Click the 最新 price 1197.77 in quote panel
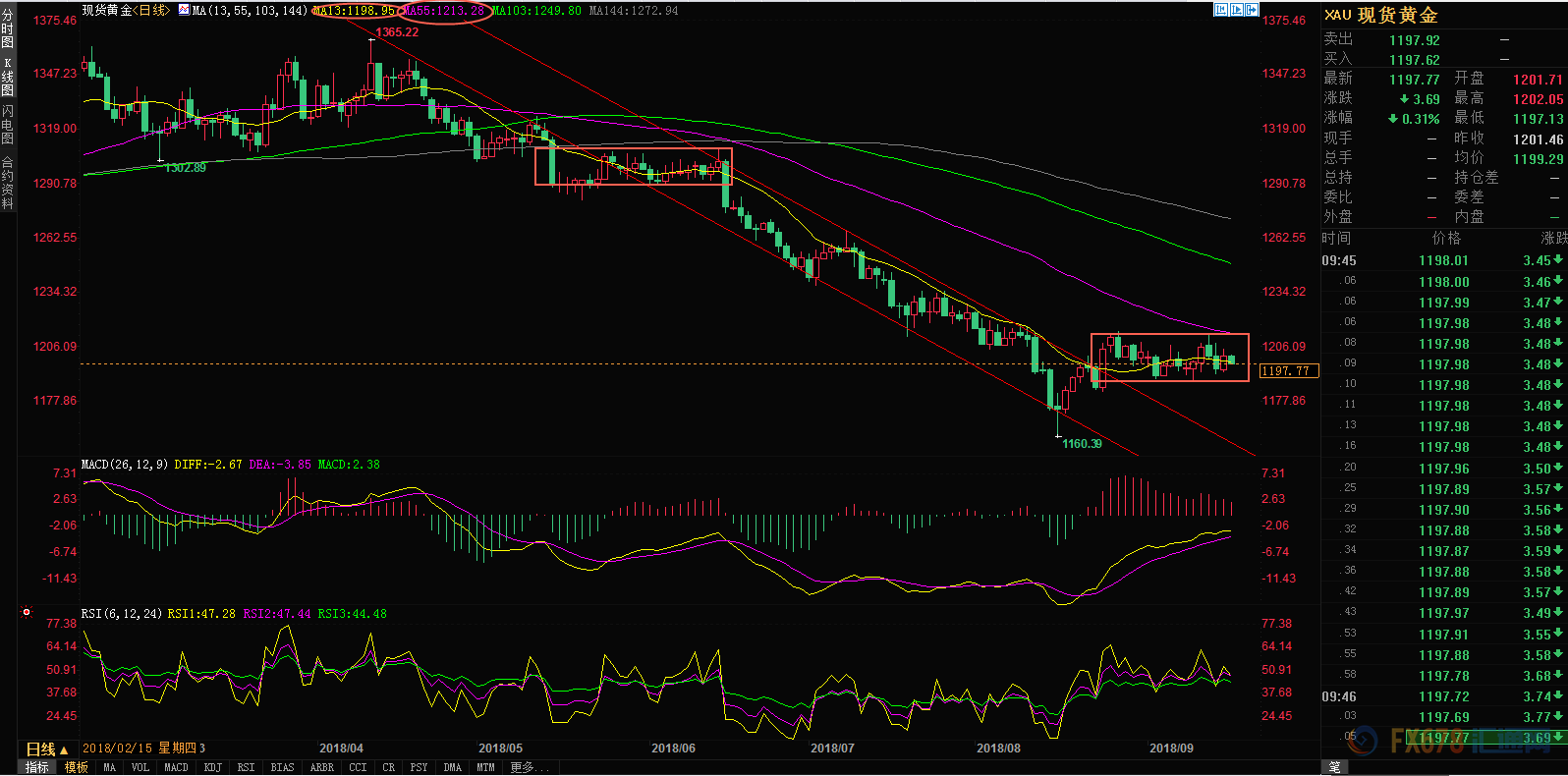The width and height of the screenshot is (1568, 776). coord(1414,80)
